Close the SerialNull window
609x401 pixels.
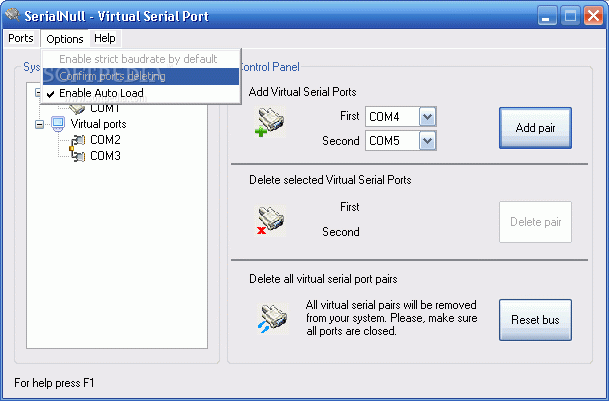coord(593,16)
